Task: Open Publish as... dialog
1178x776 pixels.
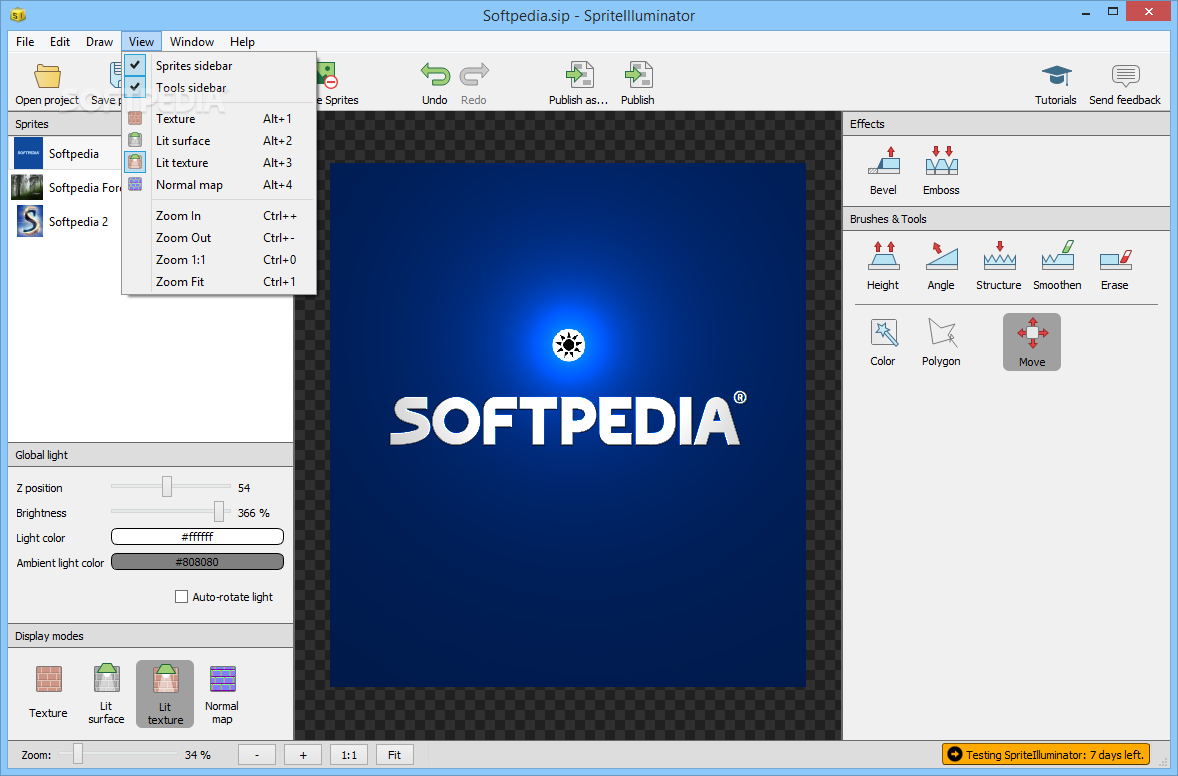Action: coord(578,83)
